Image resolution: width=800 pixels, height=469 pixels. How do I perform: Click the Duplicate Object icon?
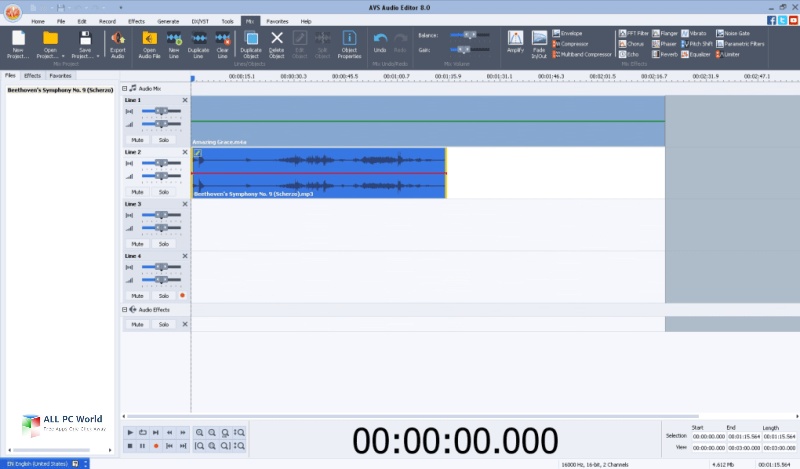(x=250, y=43)
